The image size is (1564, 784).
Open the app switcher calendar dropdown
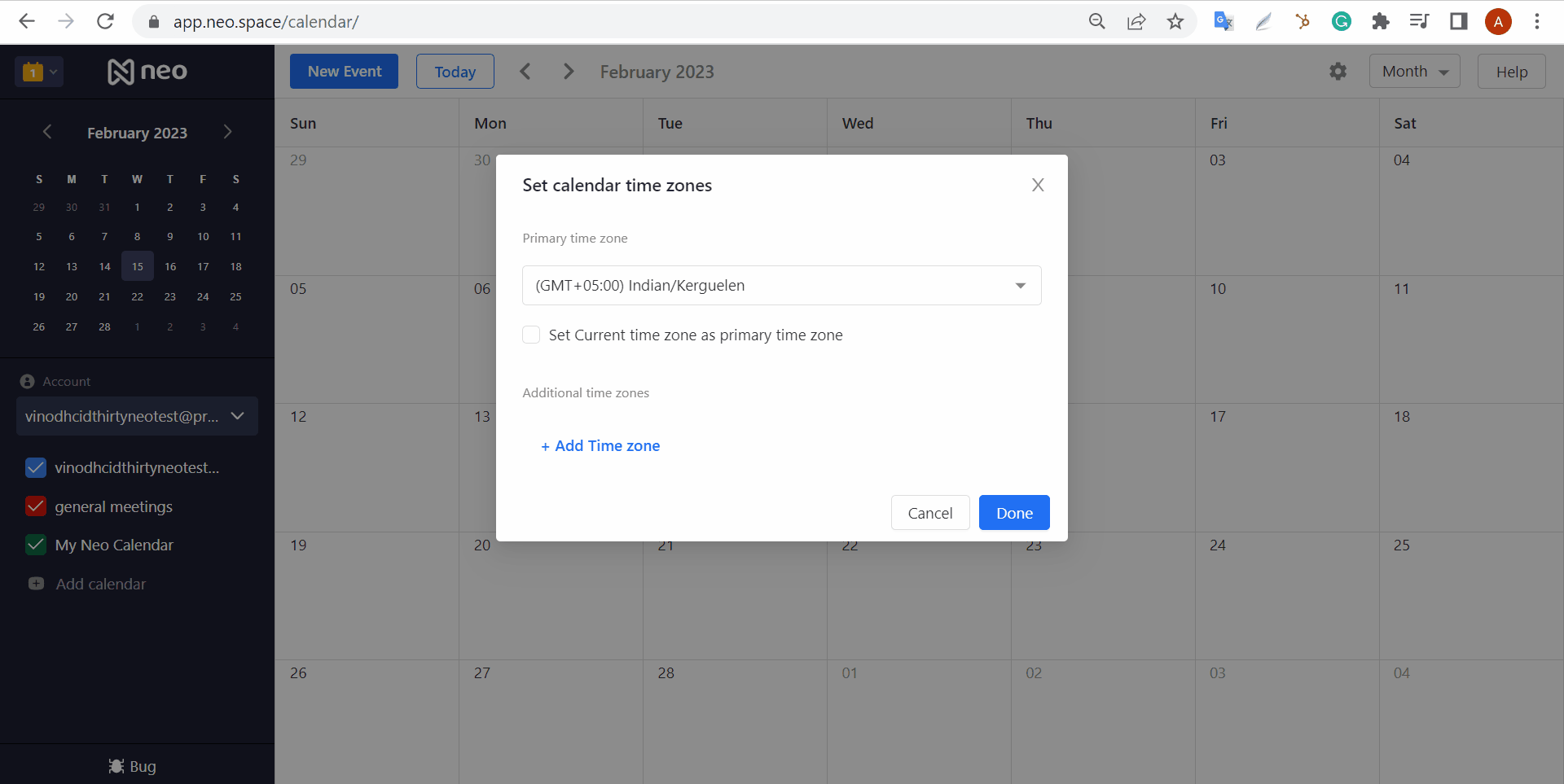pyautogui.click(x=38, y=72)
